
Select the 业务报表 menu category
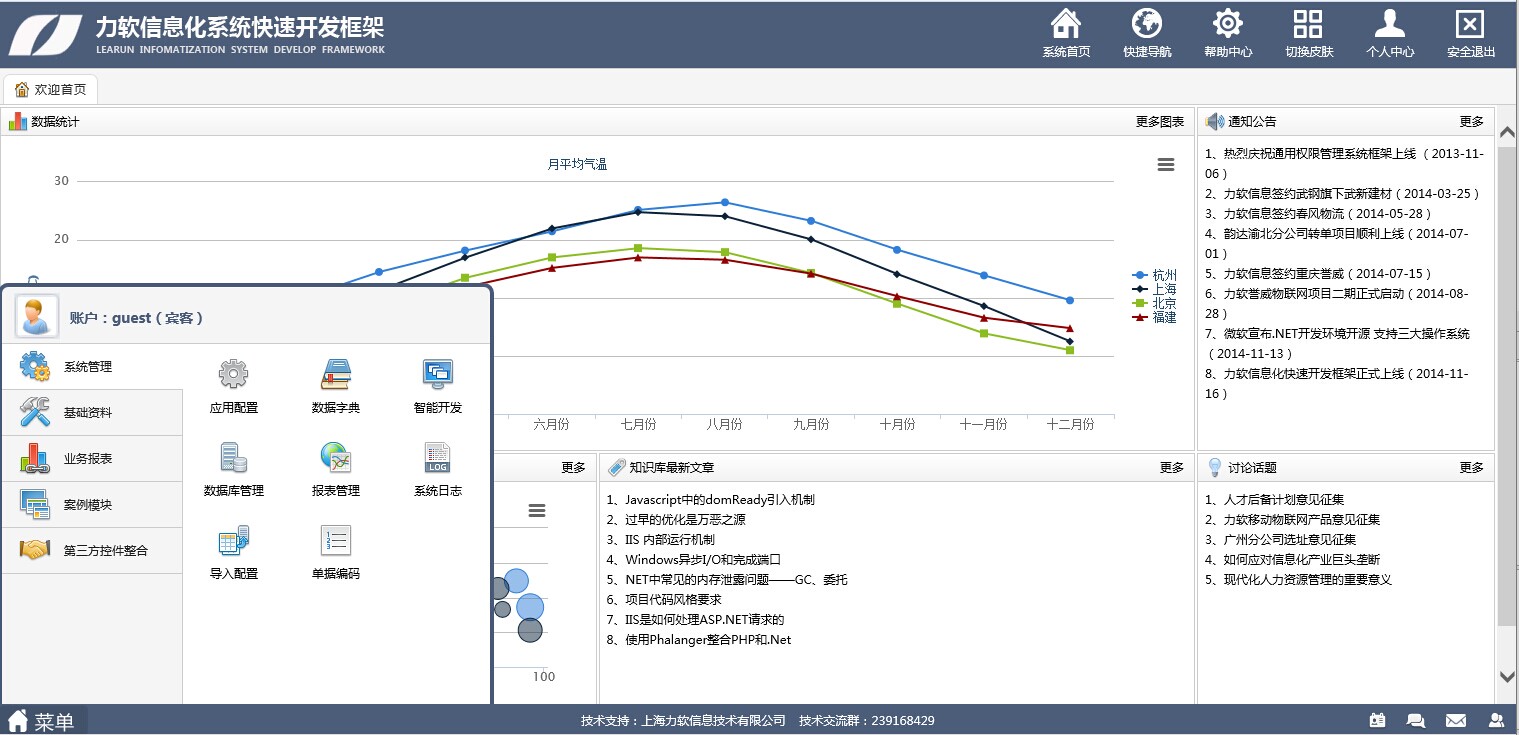pyautogui.click(x=92, y=459)
